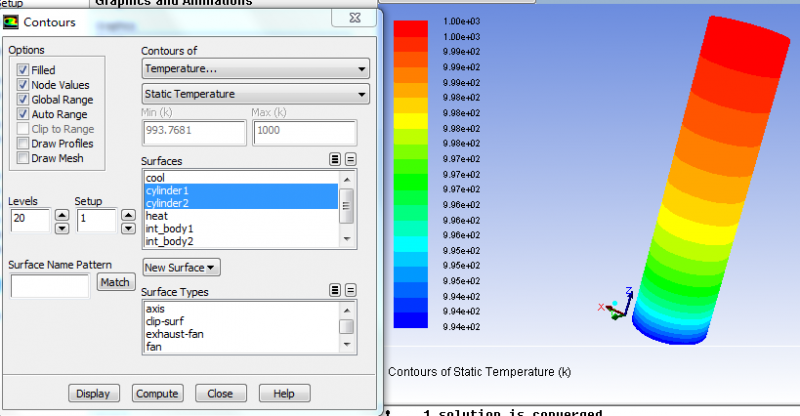The width and height of the screenshot is (800, 416).
Task: Select all surfaces using Surfaces list icon
Action: 335,159
